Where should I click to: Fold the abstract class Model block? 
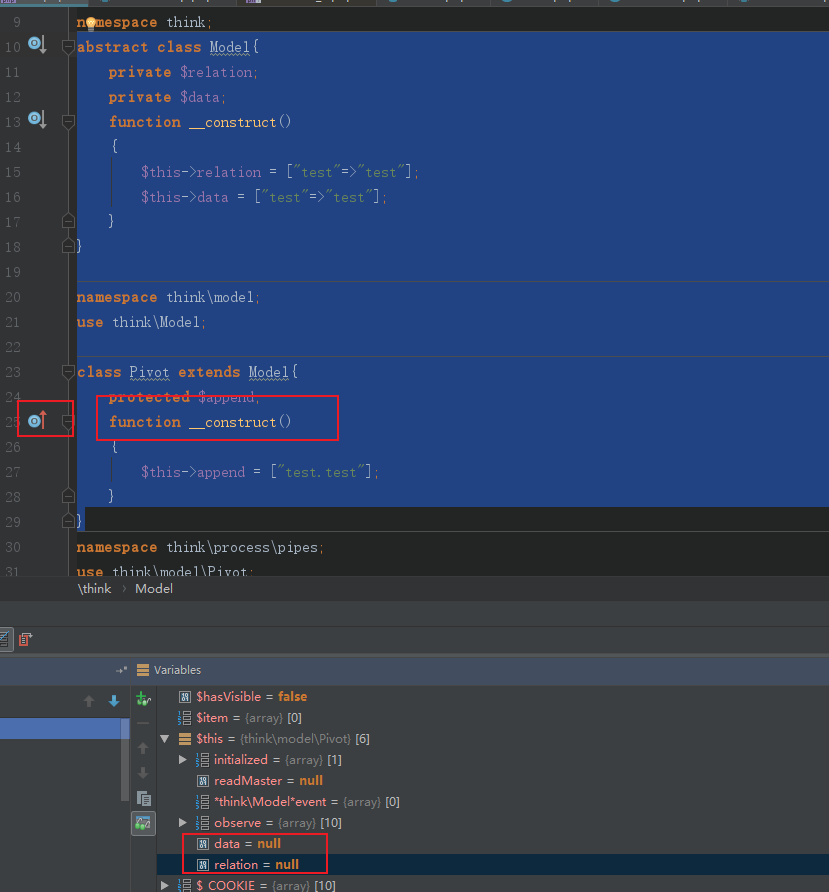coord(68,47)
